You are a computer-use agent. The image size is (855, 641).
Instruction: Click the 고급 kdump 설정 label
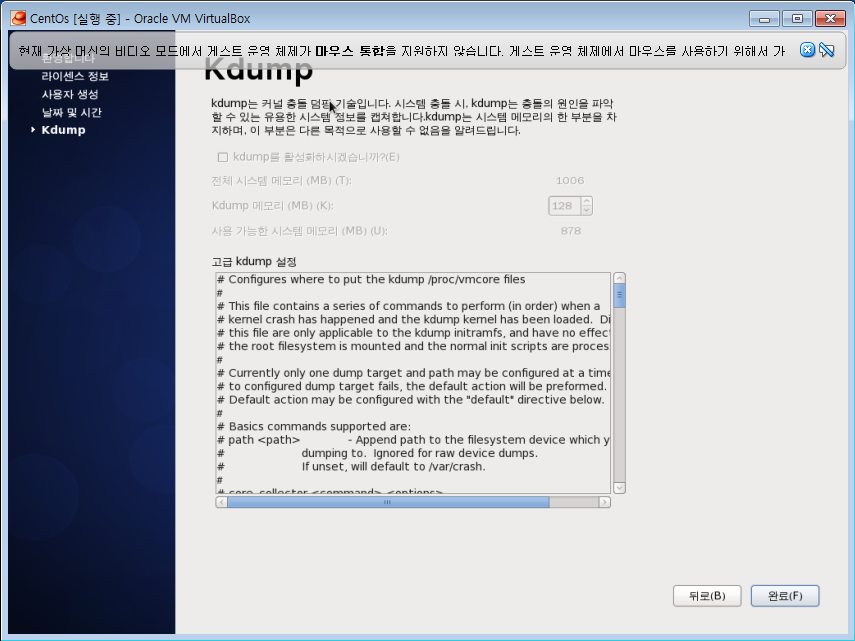254,262
